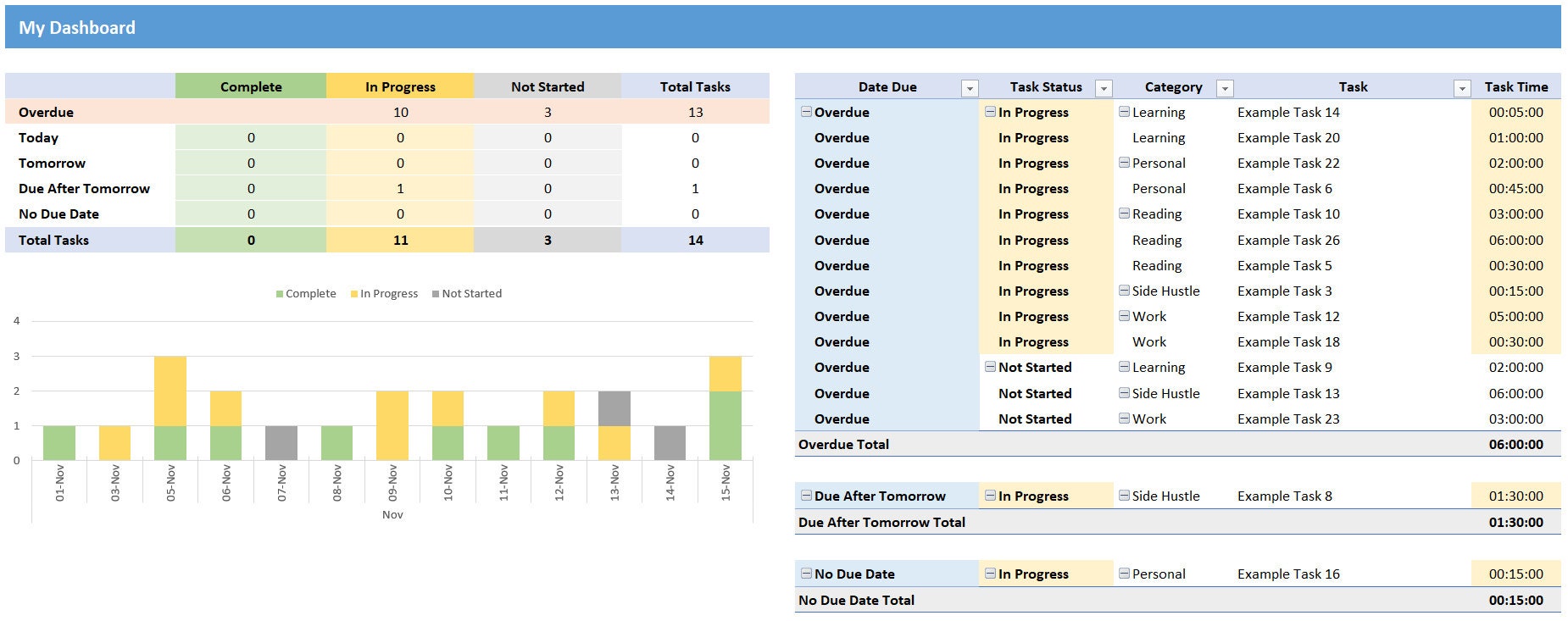Collapse the No Due Date group
Image resolution: width=1568 pixels, height=621 pixels.
[x=806, y=573]
